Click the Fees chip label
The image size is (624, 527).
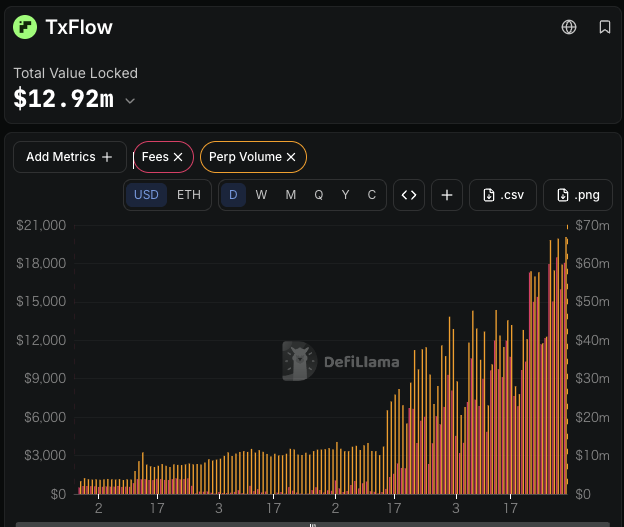pyautogui.click(x=155, y=157)
